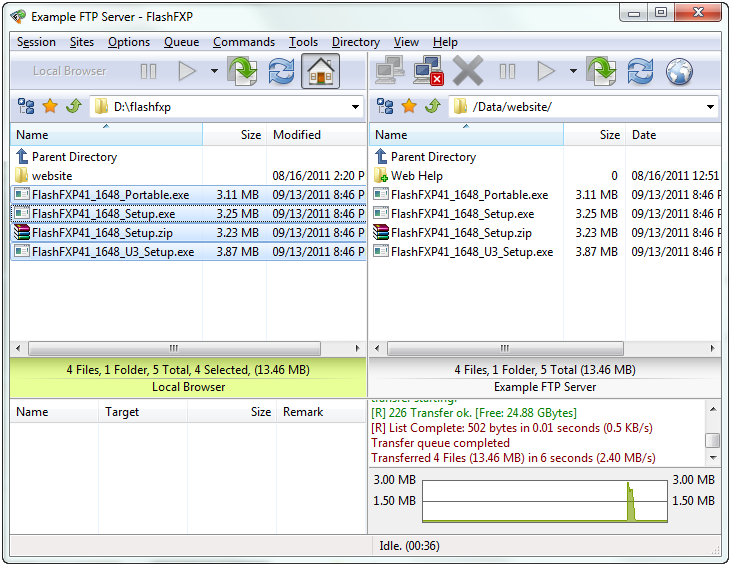
Task: Expand the /Data/website/ path dropdown
Action: [x=710, y=107]
